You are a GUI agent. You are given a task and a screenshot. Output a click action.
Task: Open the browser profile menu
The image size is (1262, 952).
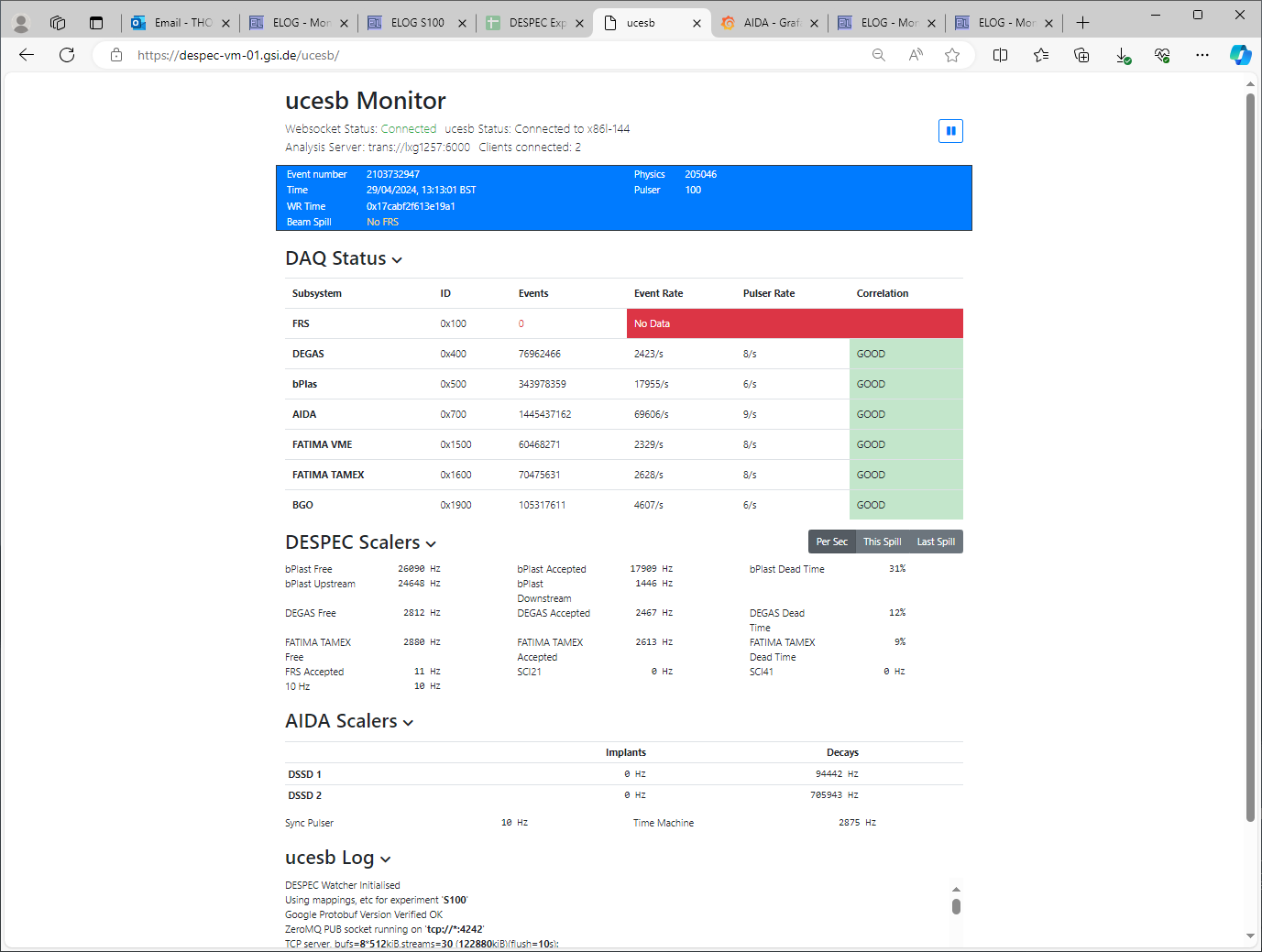[20, 23]
